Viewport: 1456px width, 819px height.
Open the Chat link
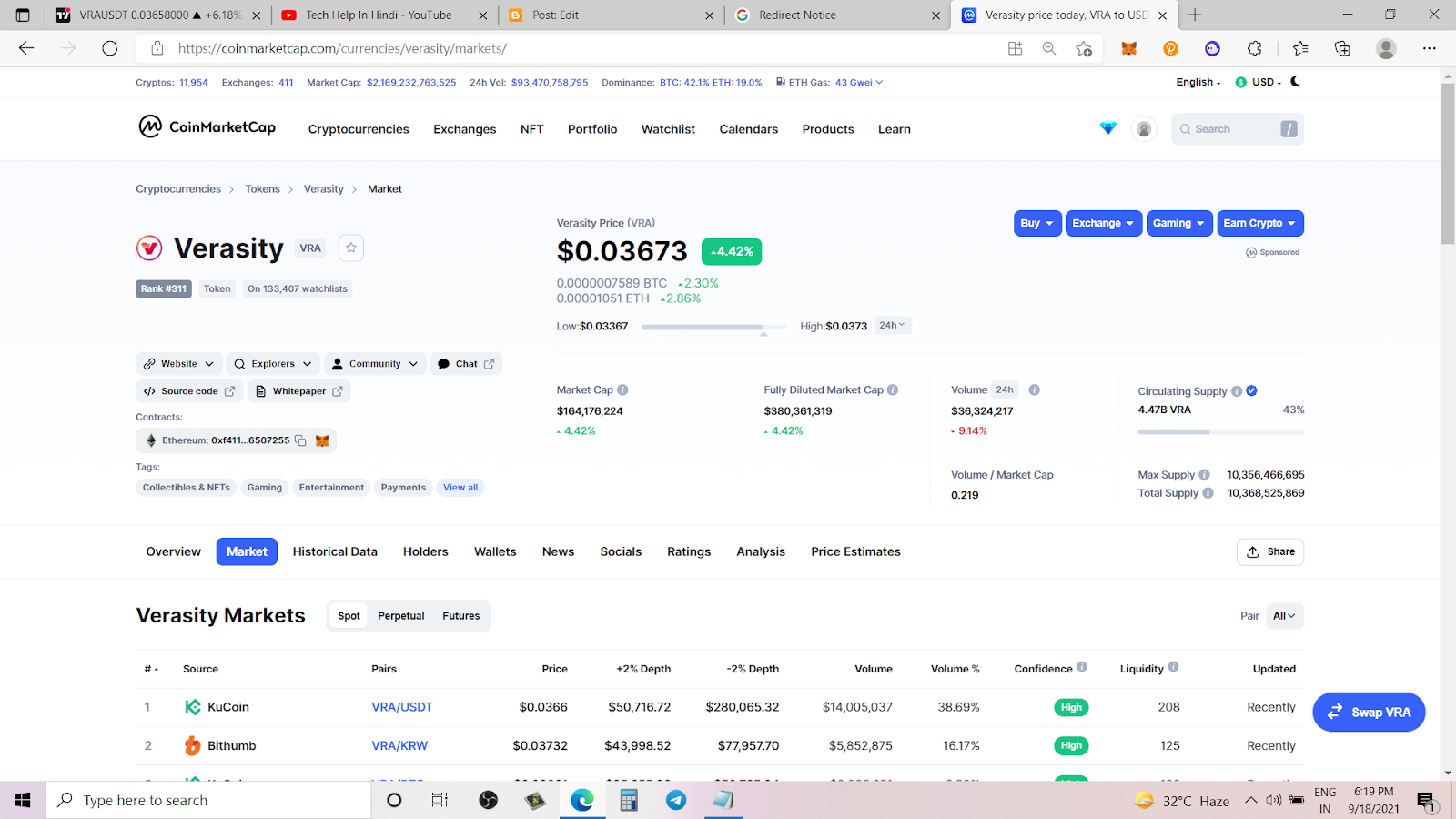pos(466,364)
